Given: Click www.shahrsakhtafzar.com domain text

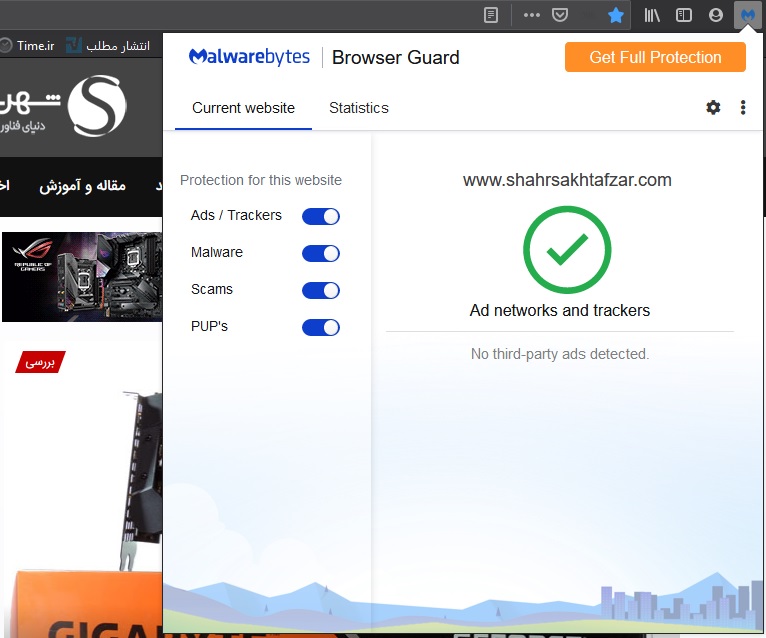Looking at the screenshot, I should click(x=567, y=180).
